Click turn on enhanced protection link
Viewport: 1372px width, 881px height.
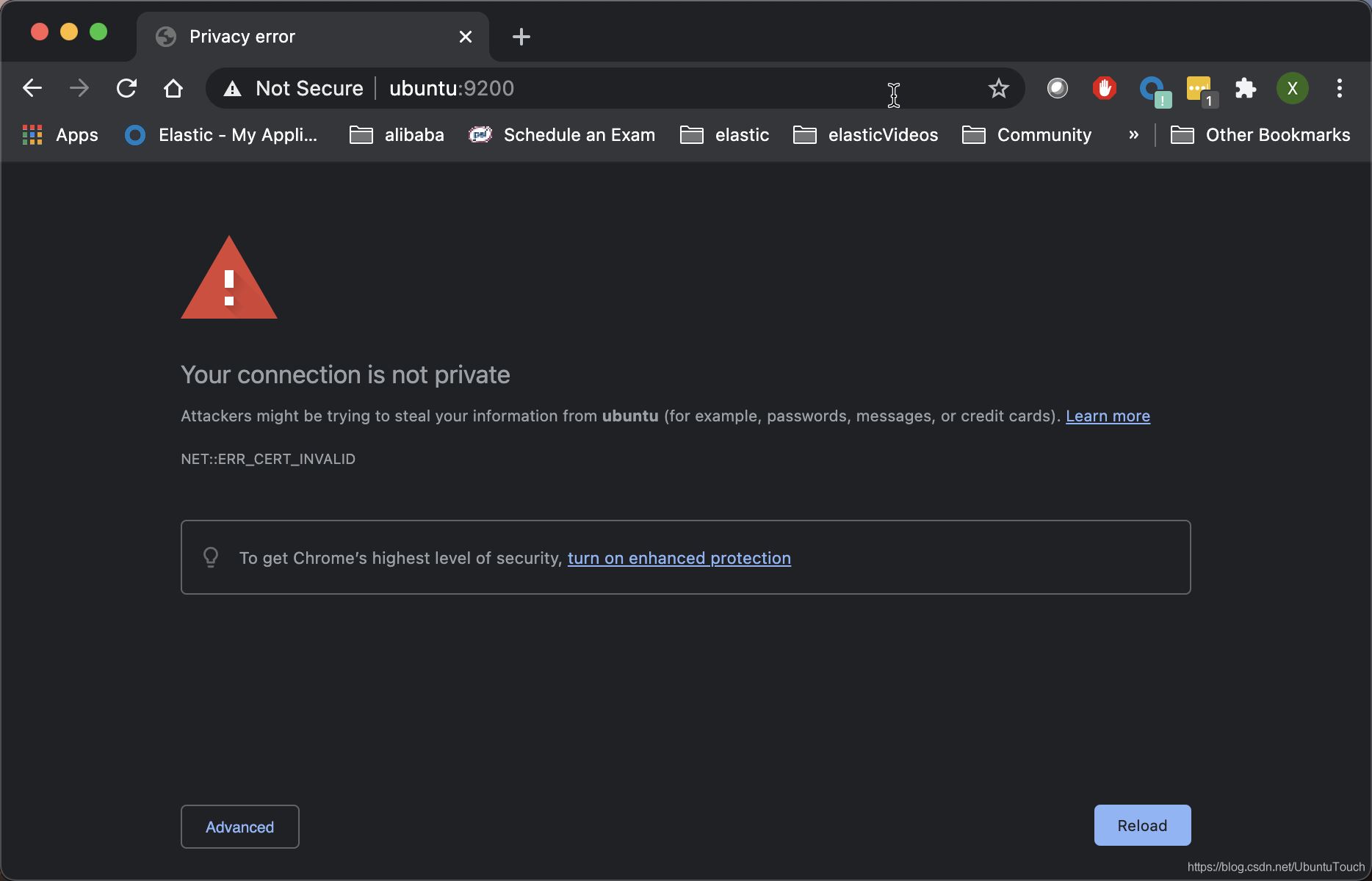(679, 558)
